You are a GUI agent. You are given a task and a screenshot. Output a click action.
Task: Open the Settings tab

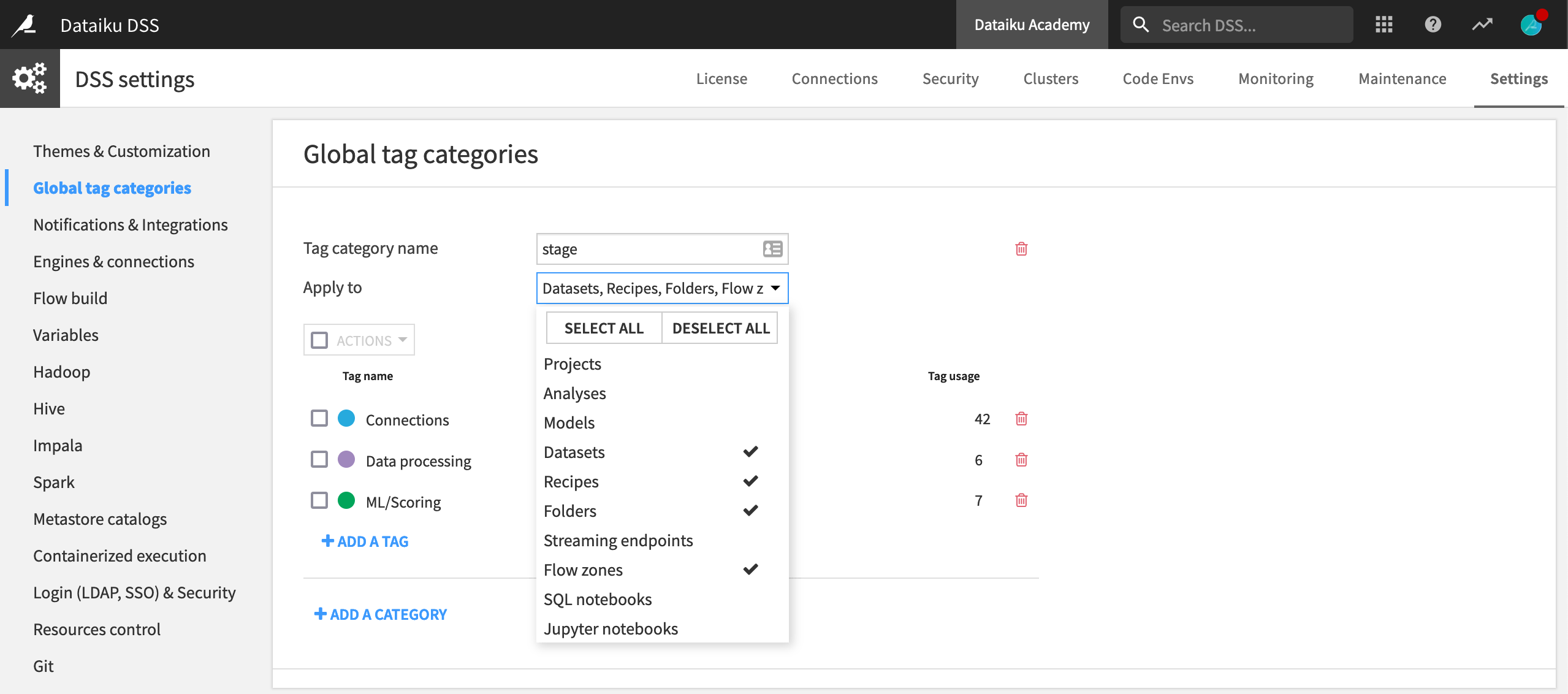click(x=1519, y=78)
